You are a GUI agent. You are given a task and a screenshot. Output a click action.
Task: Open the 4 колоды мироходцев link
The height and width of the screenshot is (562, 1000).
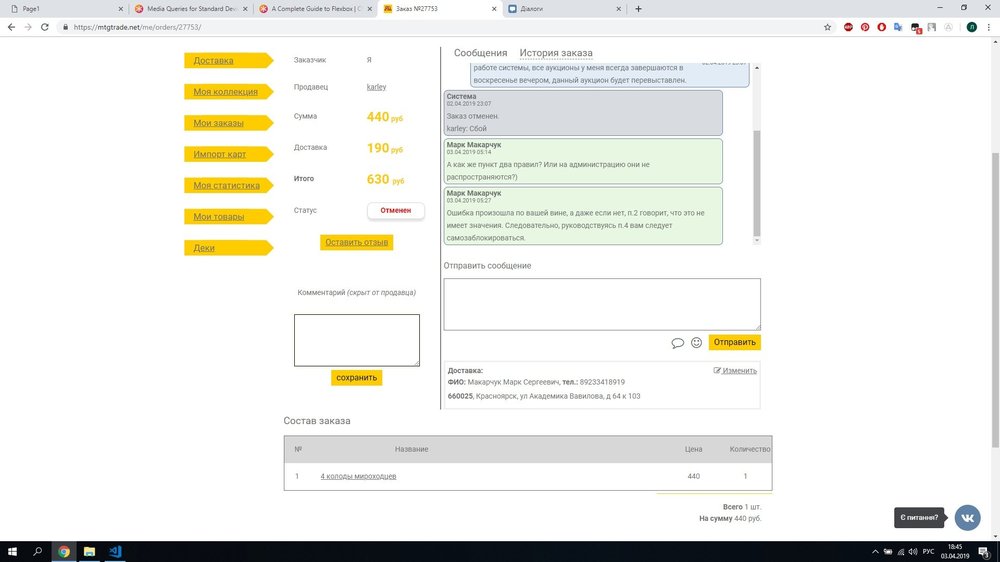(x=358, y=476)
